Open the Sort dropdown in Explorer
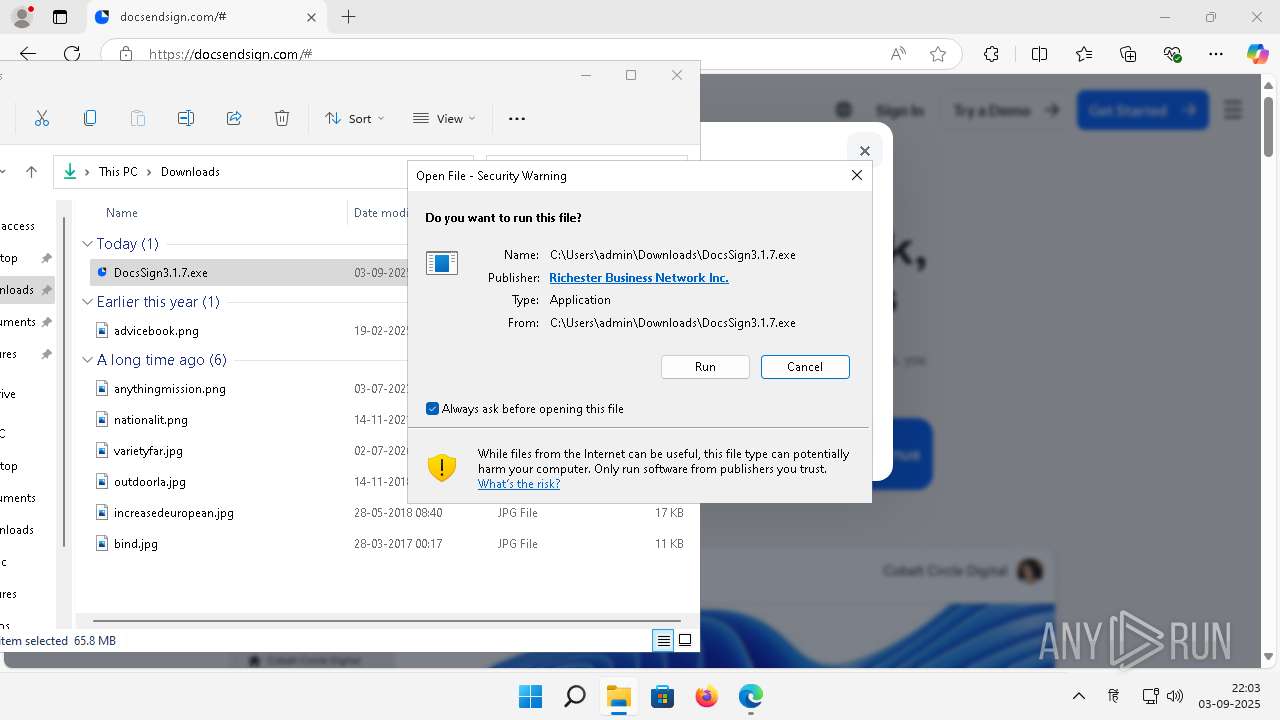The width and height of the screenshot is (1280, 720). tap(355, 118)
